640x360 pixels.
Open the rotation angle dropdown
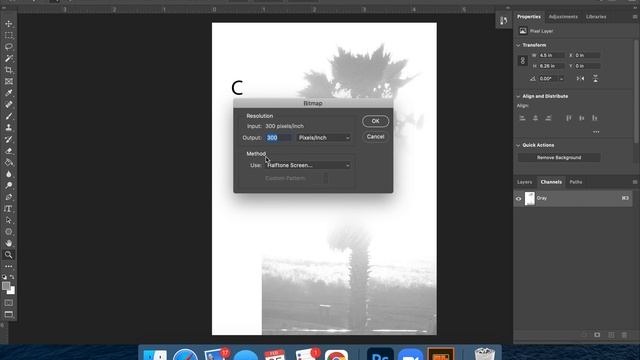[561, 79]
